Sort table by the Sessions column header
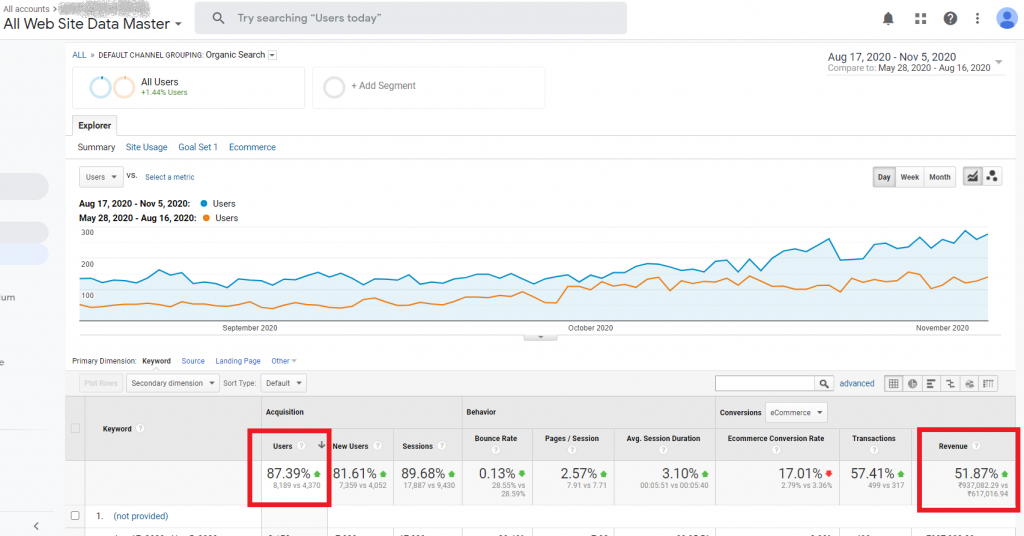 (x=417, y=446)
